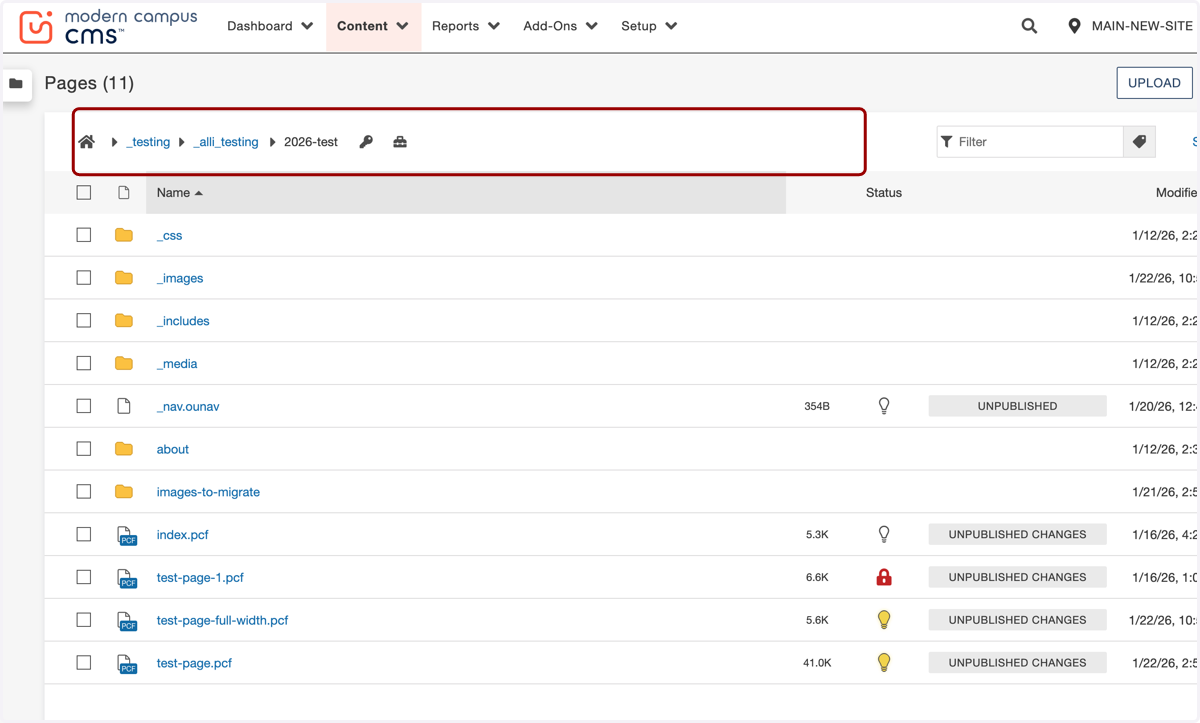Check the box for index.pcf
Image resolution: width=1200 pixels, height=723 pixels.
tap(84, 534)
